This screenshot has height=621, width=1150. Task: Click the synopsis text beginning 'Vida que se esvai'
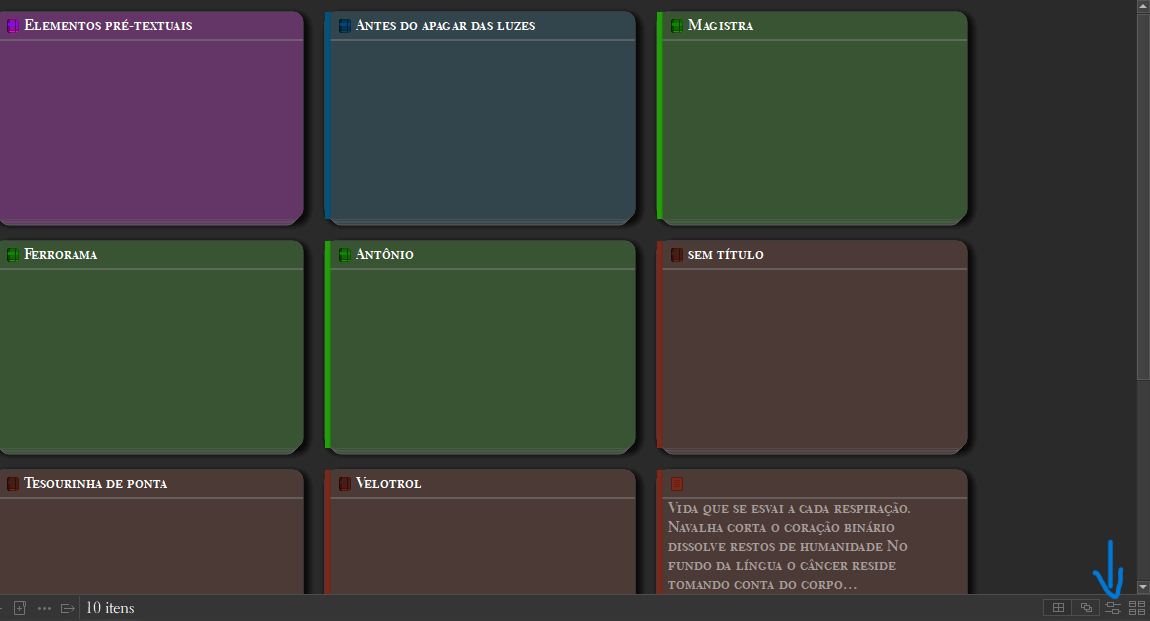click(790, 546)
